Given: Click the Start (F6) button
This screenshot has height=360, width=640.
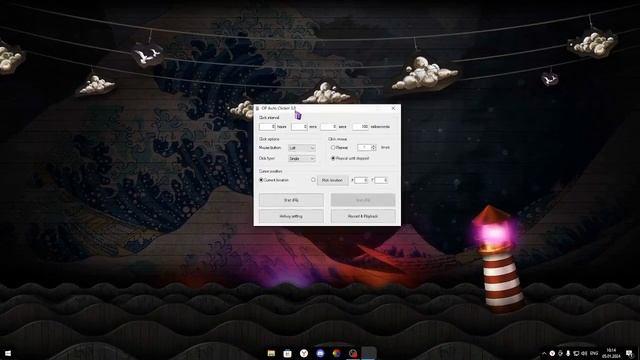Looking at the screenshot, I should coord(291,200).
